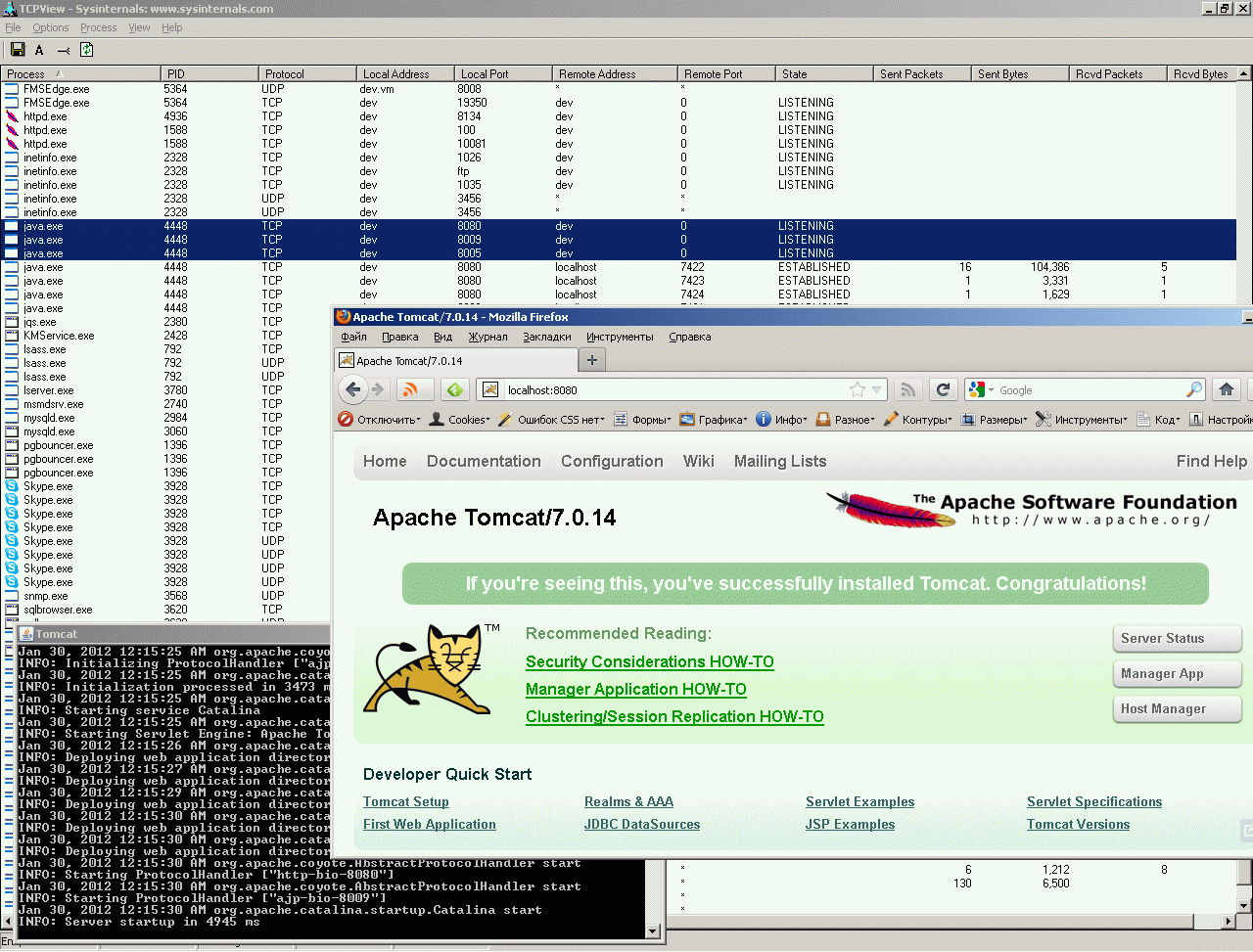The width and height of the screenshot is (1253, 952).
Task: Go to Firefox home page icon
Action: pyautogui.click(x=1227, y=389)
